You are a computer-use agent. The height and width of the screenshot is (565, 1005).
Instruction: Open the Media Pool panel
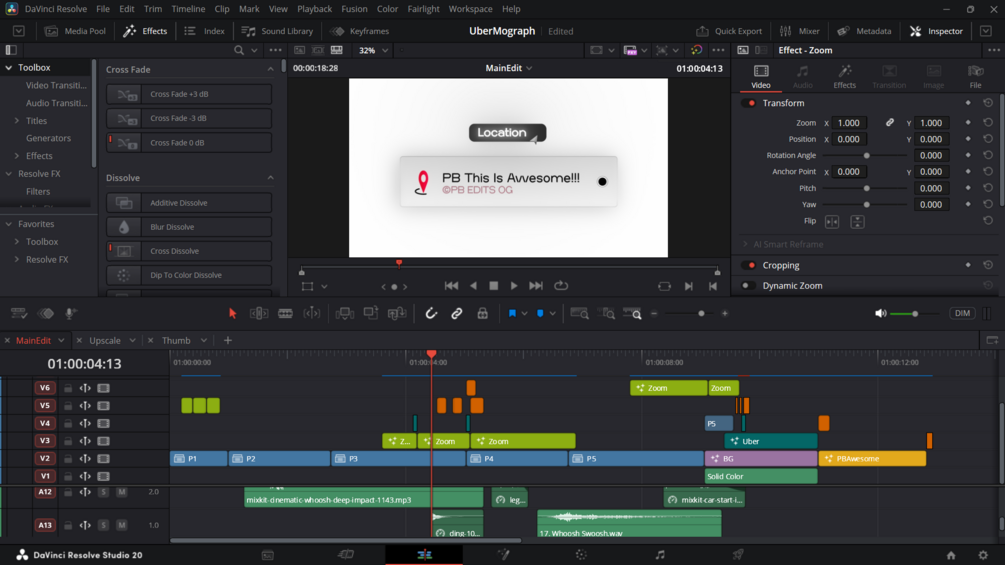click(x=75, y=31)
